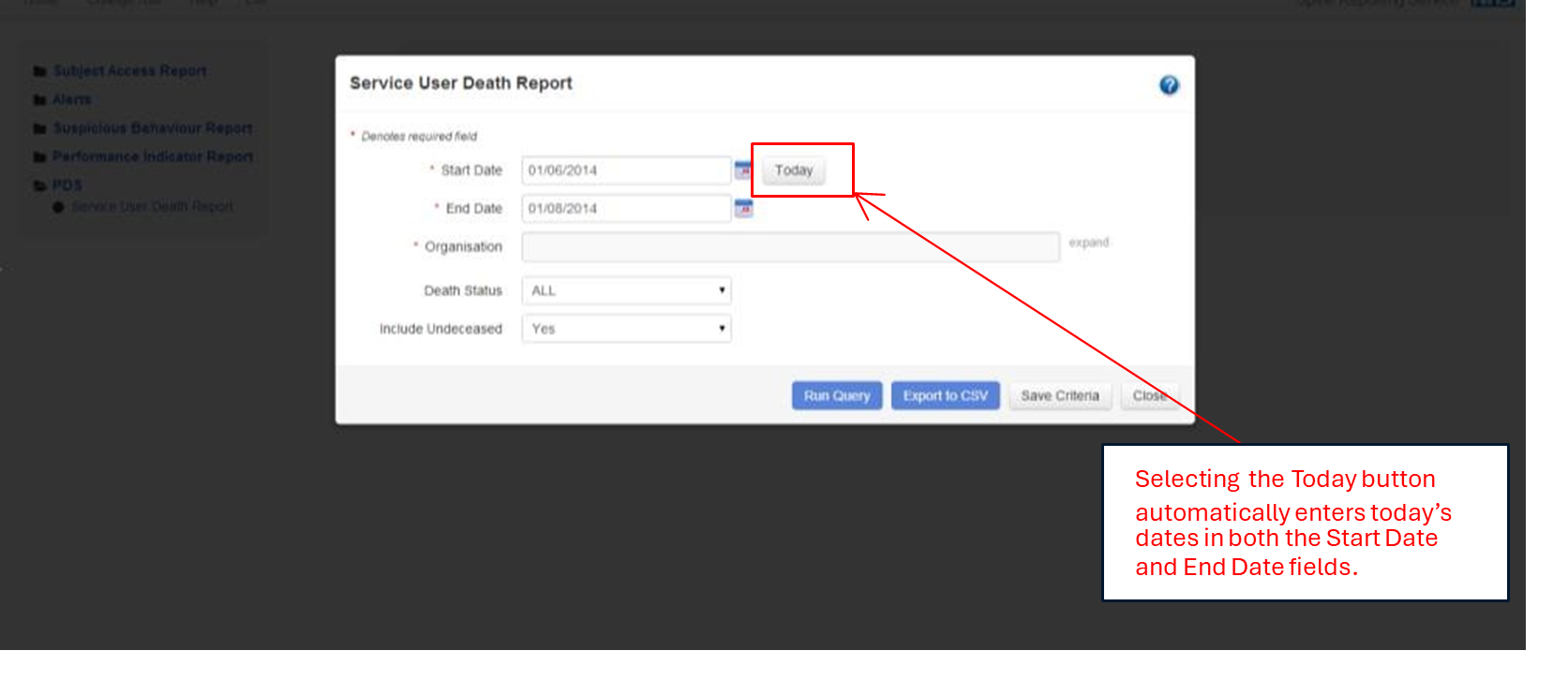Image resolution: width=1568 pixels, height=680 pixels.
Task: Collapse the PDS folder in sidebar
Action: [67, 185]
